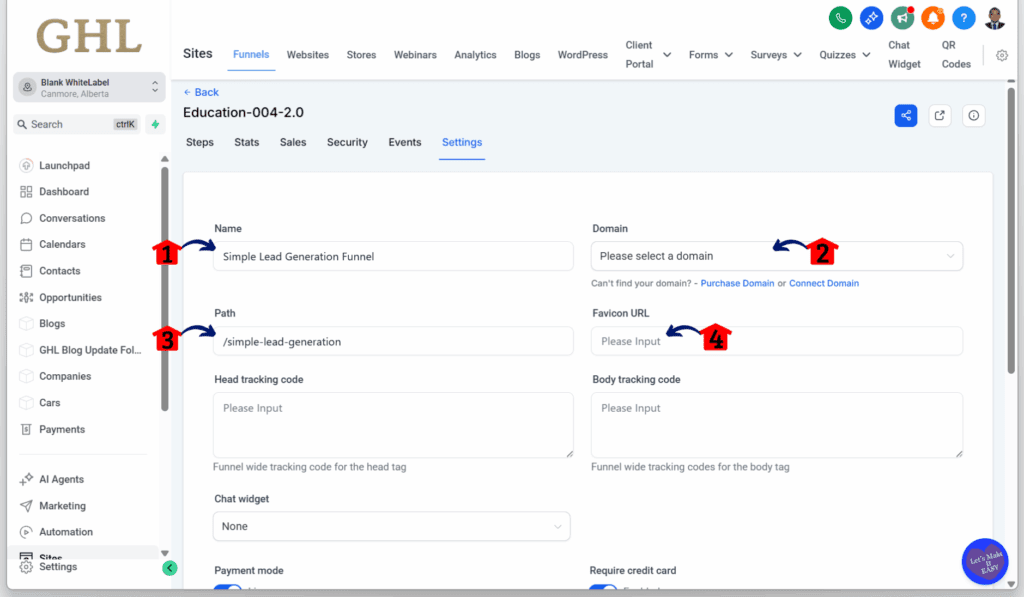This screenshot has height=597, width=1024.
Task: Open the Domain selection dropdown
Action: 776,256
